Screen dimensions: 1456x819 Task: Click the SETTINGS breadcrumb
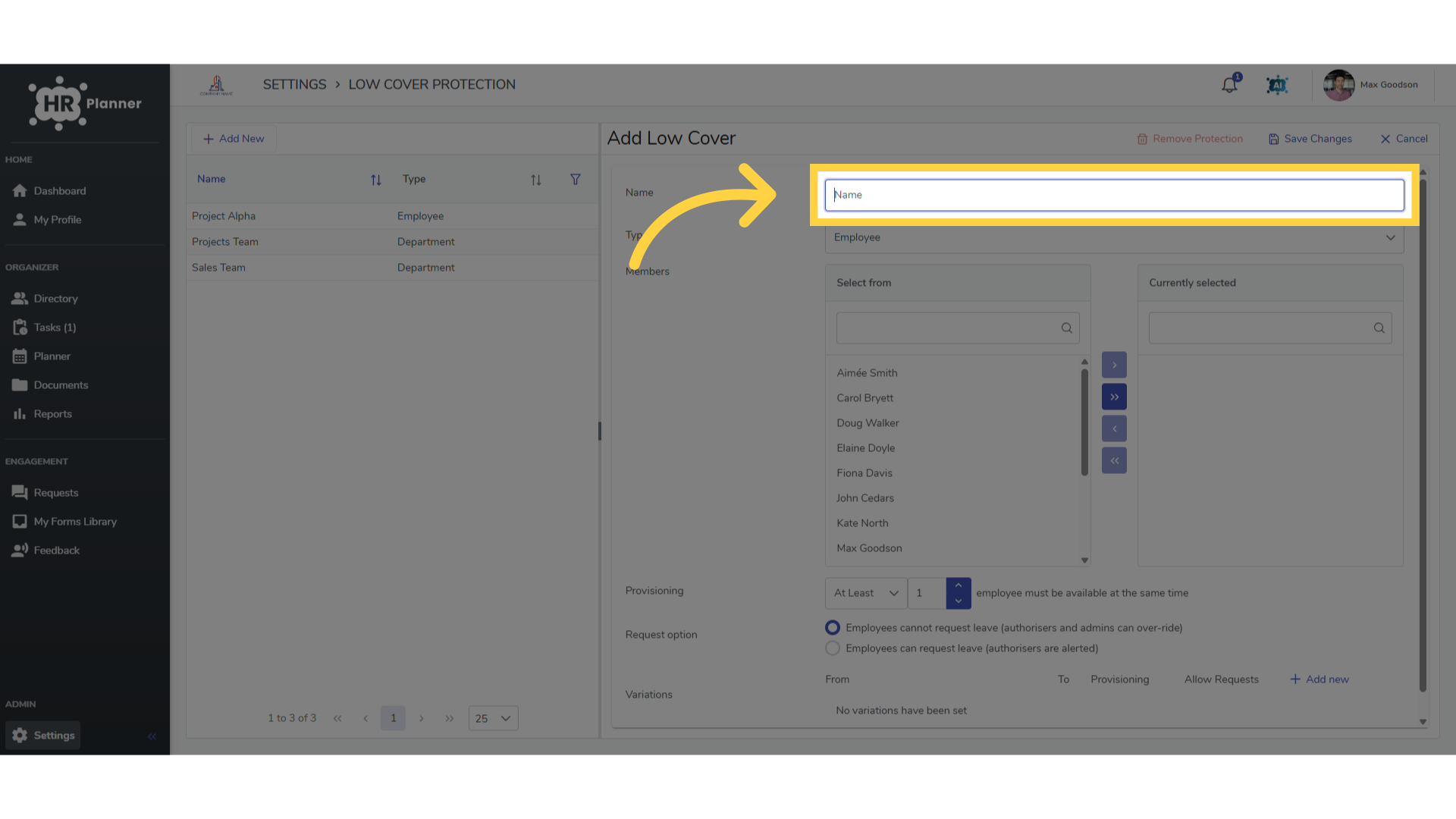click(x=294, y=85)
